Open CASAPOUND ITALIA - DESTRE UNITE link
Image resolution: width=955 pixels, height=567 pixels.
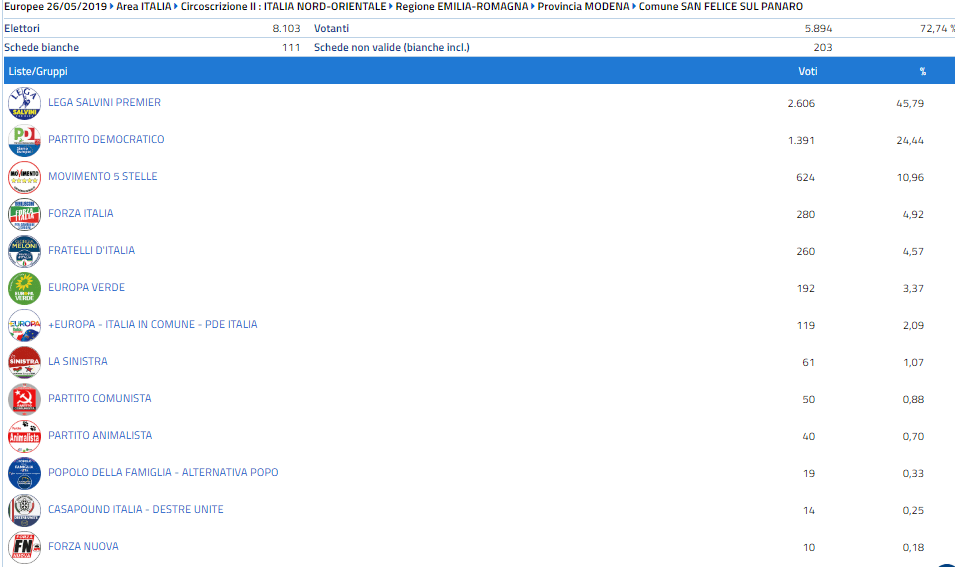(135, 509)
